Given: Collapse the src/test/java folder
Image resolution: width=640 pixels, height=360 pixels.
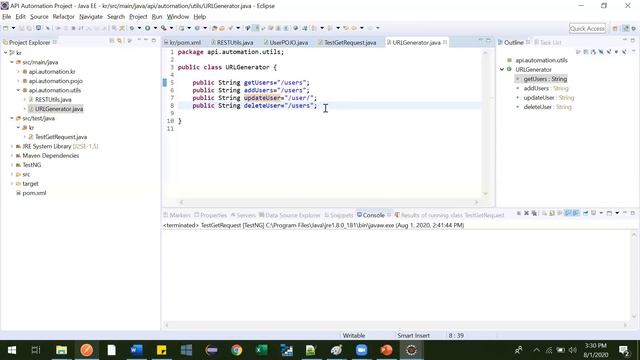Looking at the screenshot, I should click(12, 118).
